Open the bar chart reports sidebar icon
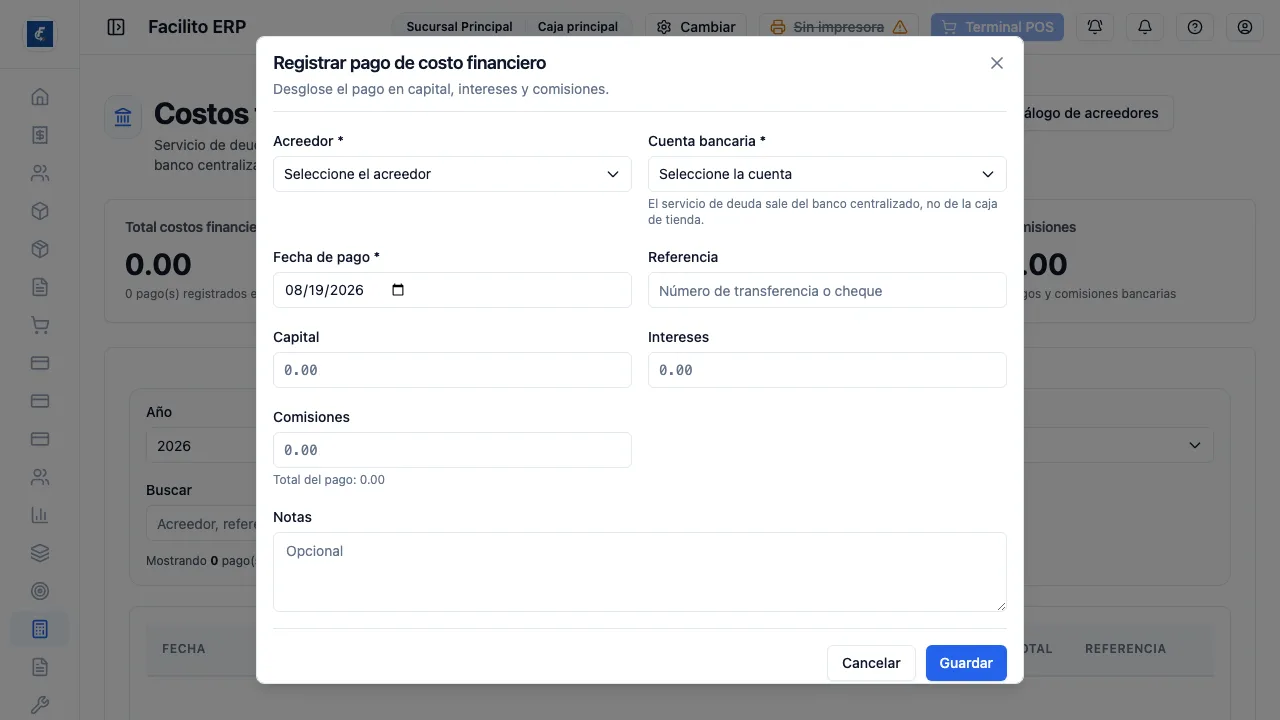Image resolution: width=1280 pixels, height=720 pixels. (40, 515)
